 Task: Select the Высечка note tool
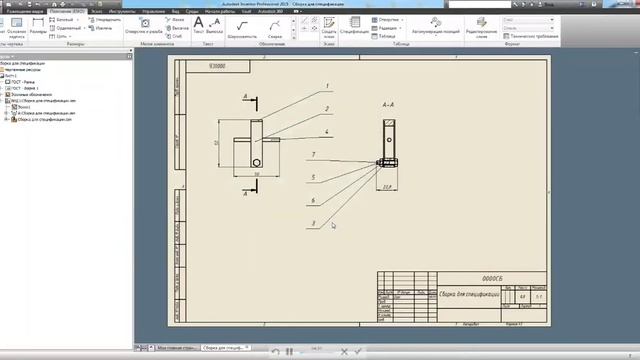click(x=177, y=28)
